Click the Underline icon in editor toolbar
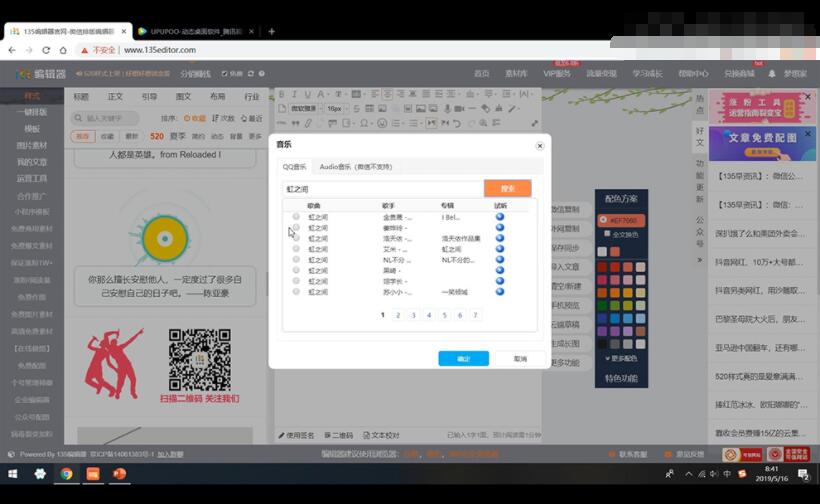The width and height of the screenshot is (820, 504). click(308, 94)
